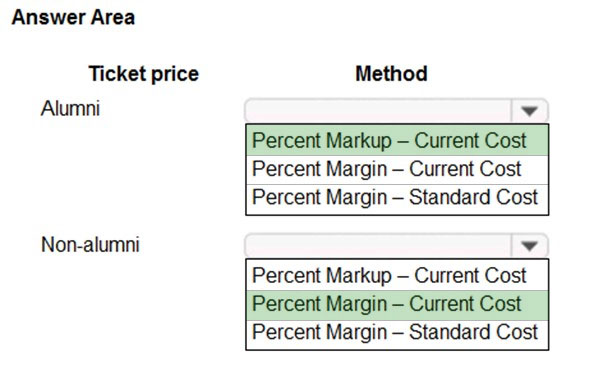Viewport: 594px width, 388px height.
Task: Select Percent Margin – Current Cost for Alumni
Action: click(397, 169)
